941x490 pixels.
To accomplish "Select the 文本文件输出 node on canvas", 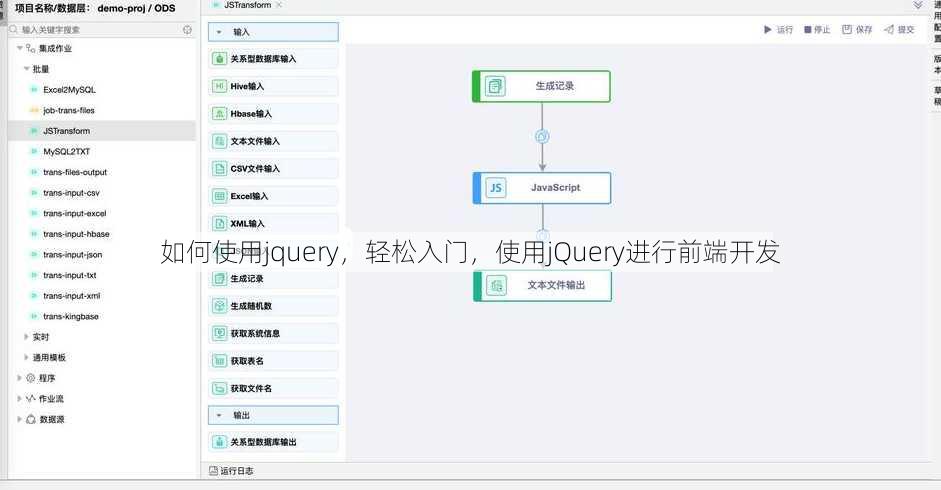I will point(543,286).
